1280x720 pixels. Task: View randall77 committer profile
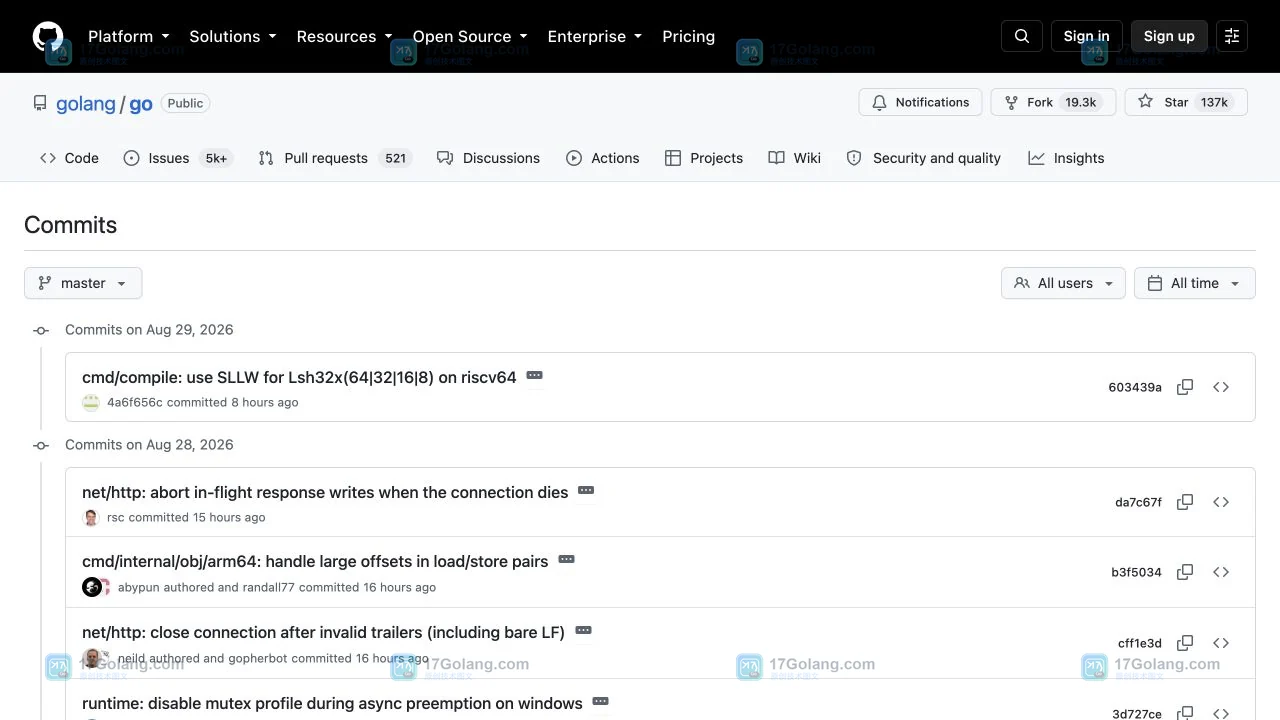pyautogui.click(x=269, y=587)
